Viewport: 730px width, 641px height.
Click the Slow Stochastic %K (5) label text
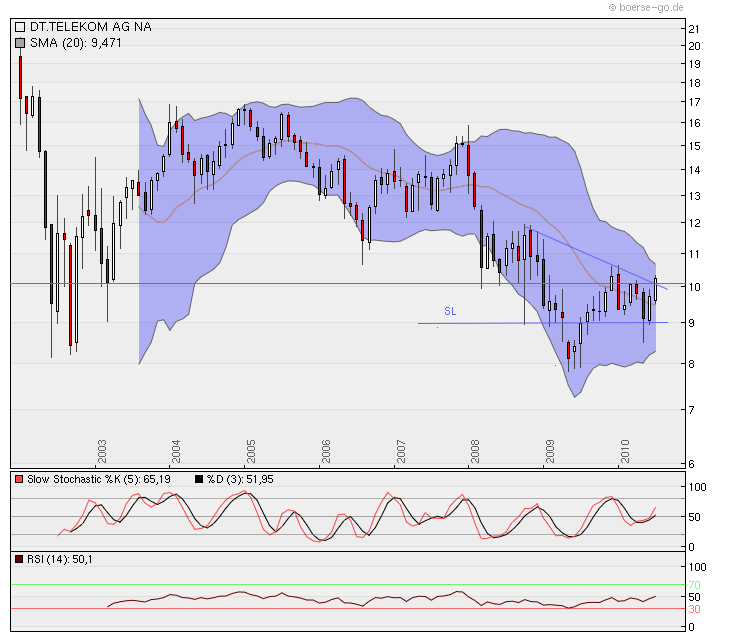[x=90, y=480]
